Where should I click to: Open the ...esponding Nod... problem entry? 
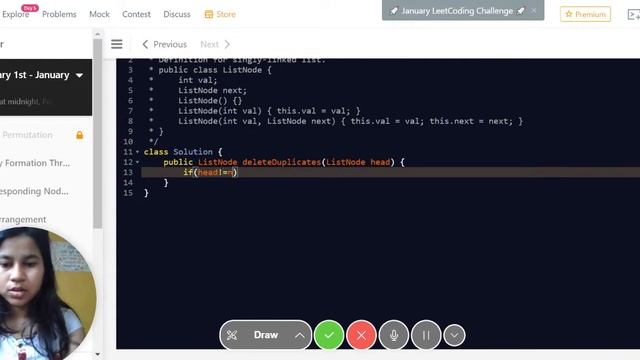point(34,191)
